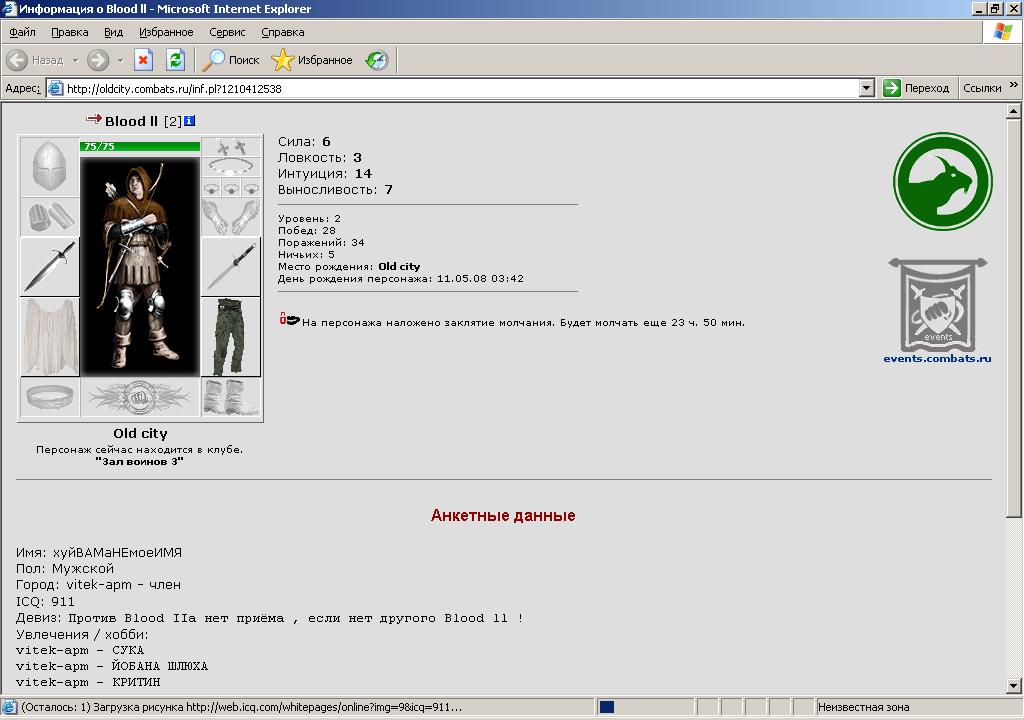Viewport: 1024px width, 720px height.
Task: Click the empty earrings slot
Action: pos(231,147)
